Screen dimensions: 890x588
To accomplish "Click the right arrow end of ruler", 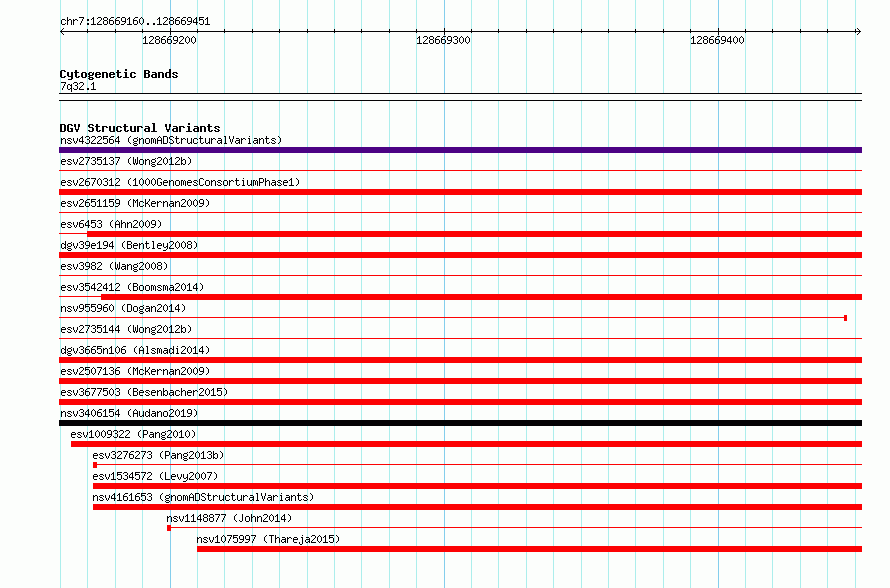I will click(x=858, y=31).
